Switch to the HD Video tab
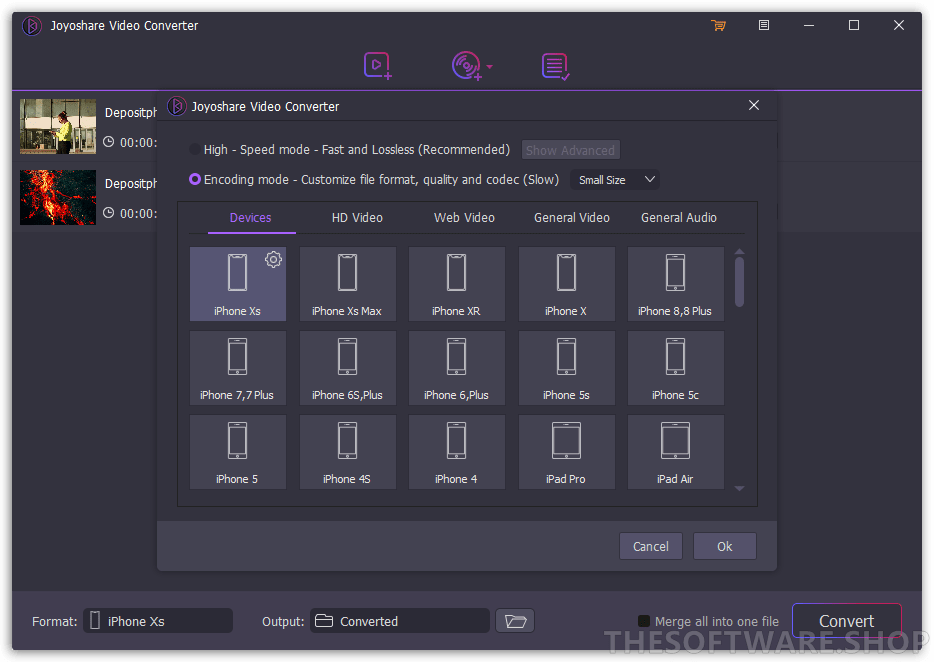The image size is (934, 662). pyautogui.click(x=357, y=217)
